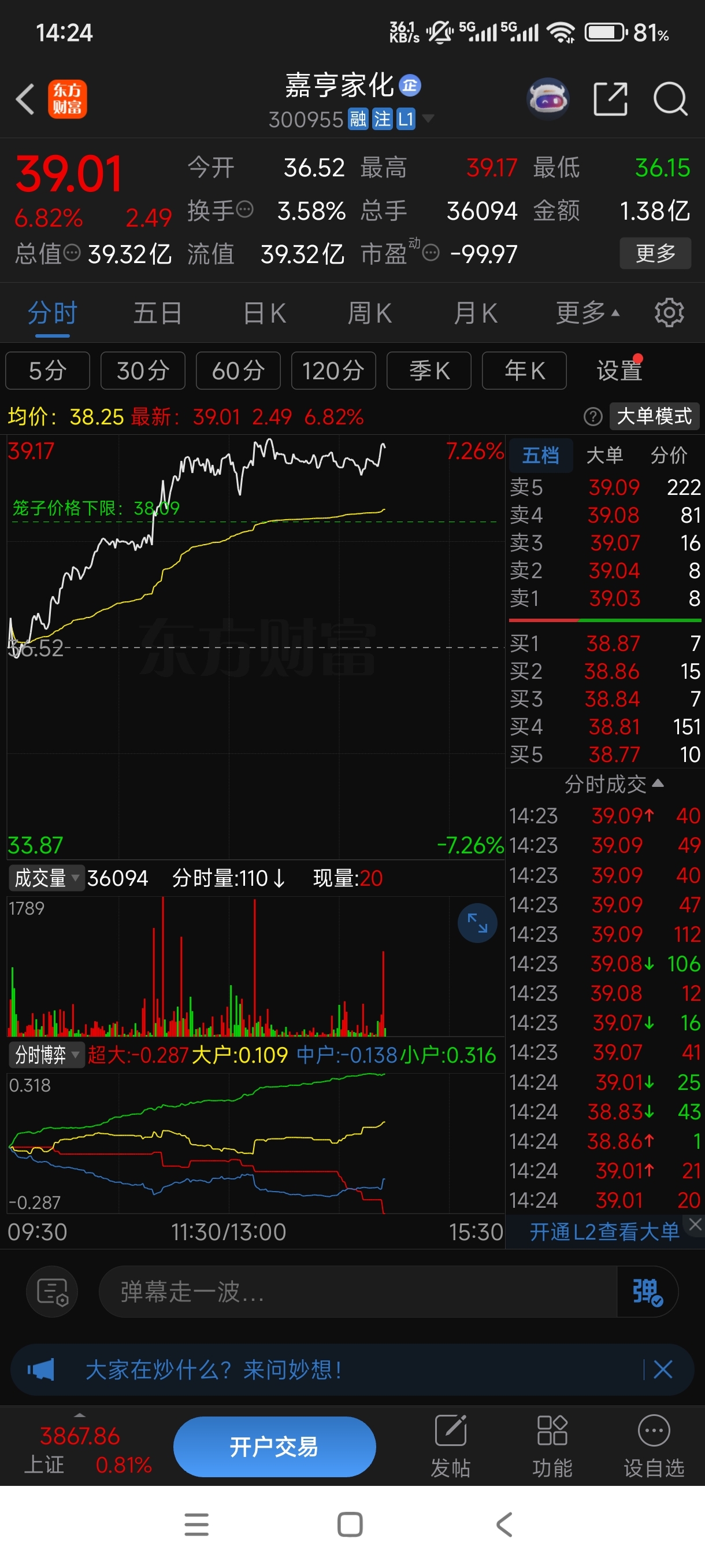
Task: Open stock search magnifier
Action: 670,99
